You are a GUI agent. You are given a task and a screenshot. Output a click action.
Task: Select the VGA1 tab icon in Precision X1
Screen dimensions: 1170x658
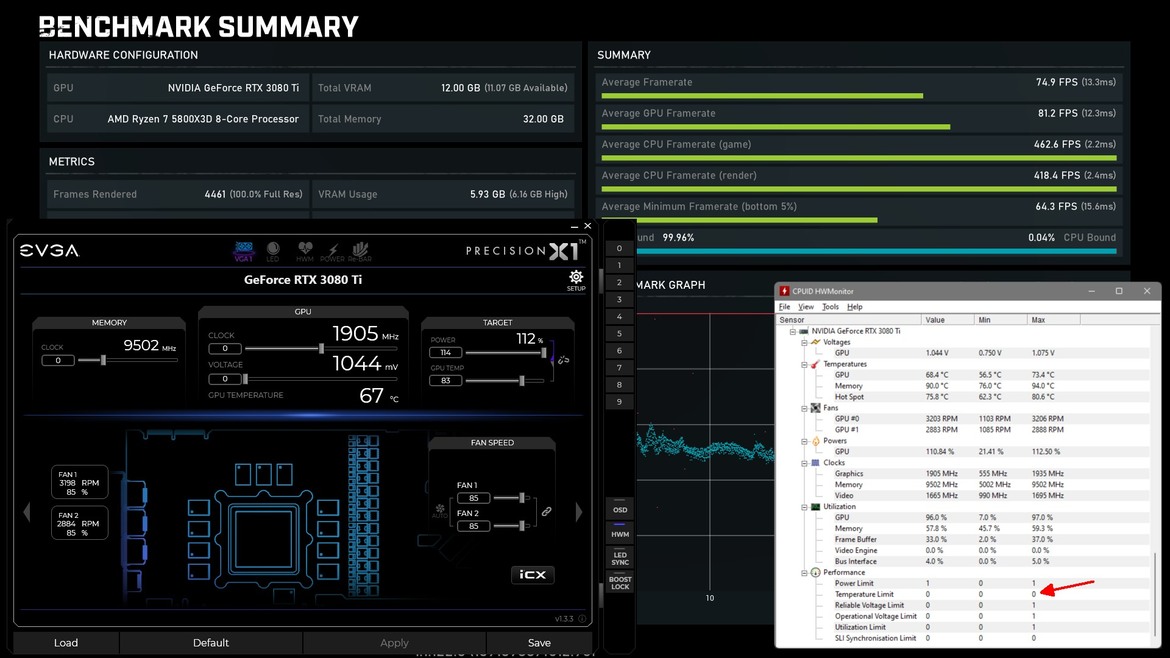point(243,251)
